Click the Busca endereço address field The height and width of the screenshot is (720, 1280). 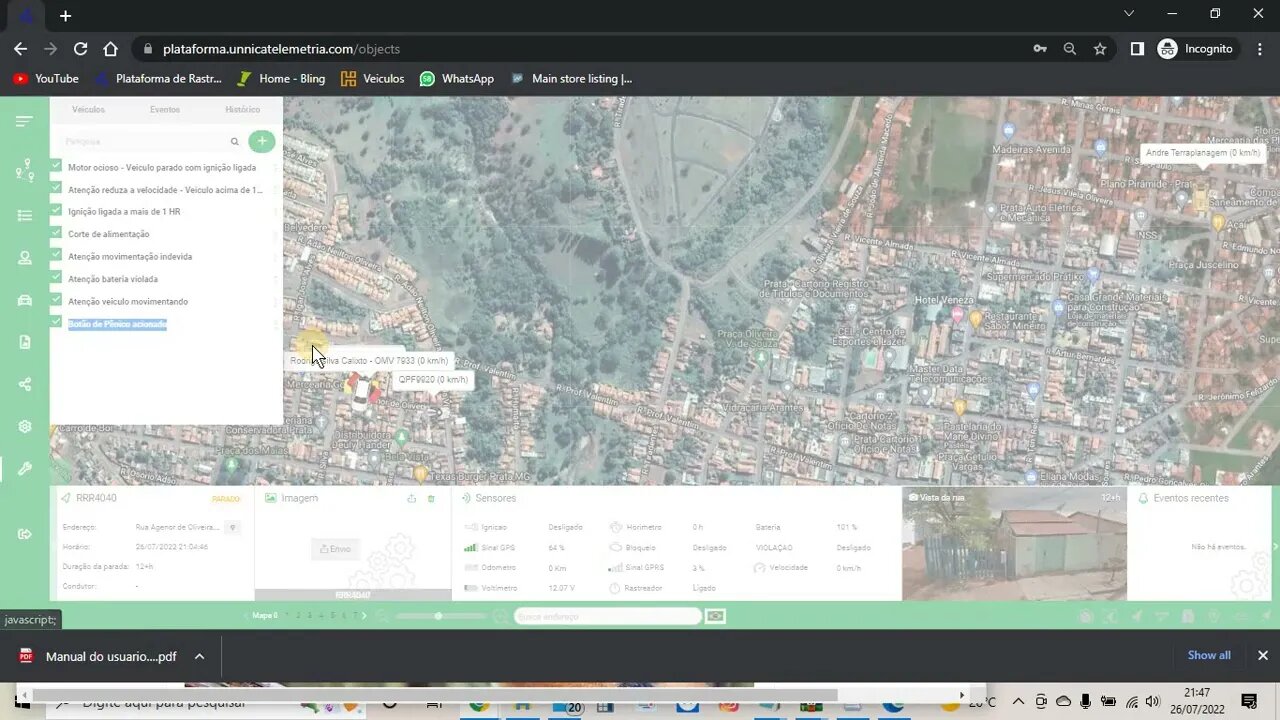608,616
